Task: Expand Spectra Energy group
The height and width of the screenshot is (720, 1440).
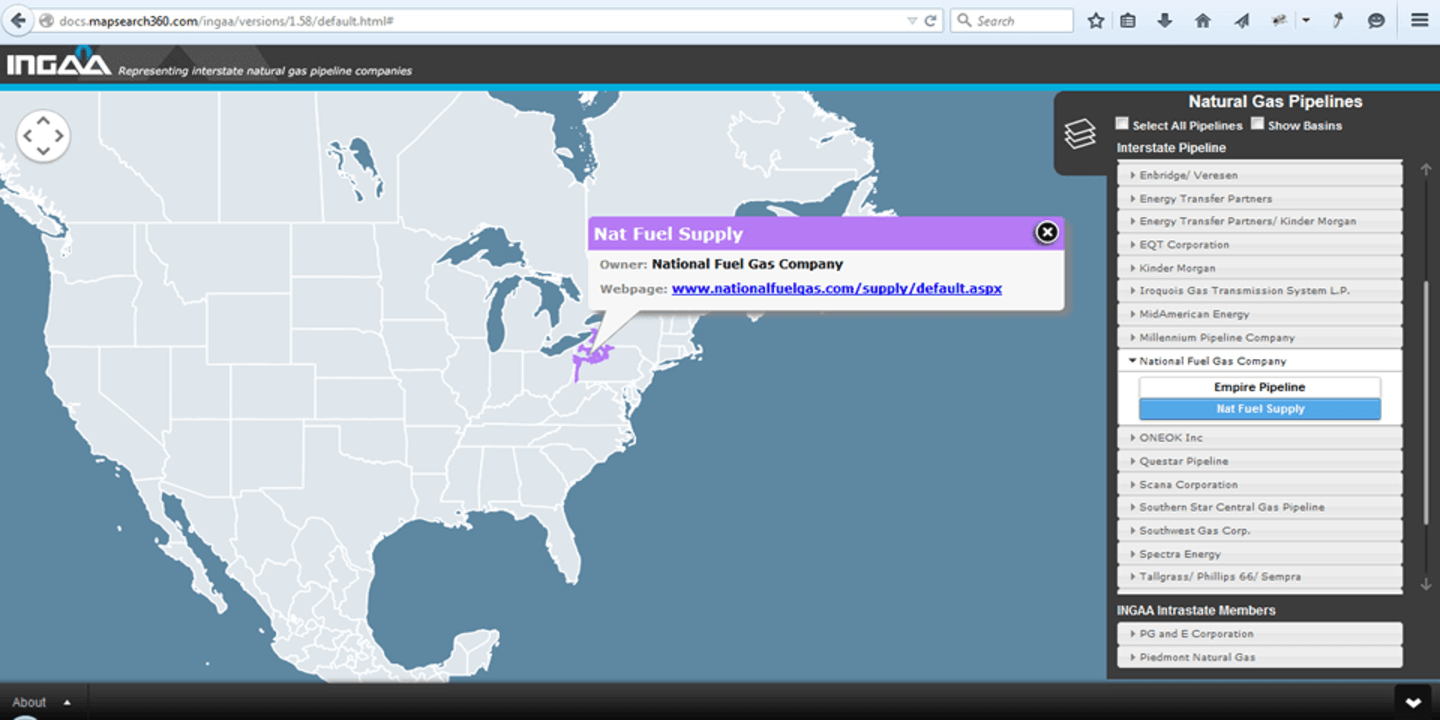Action: tap(1259, 554)
